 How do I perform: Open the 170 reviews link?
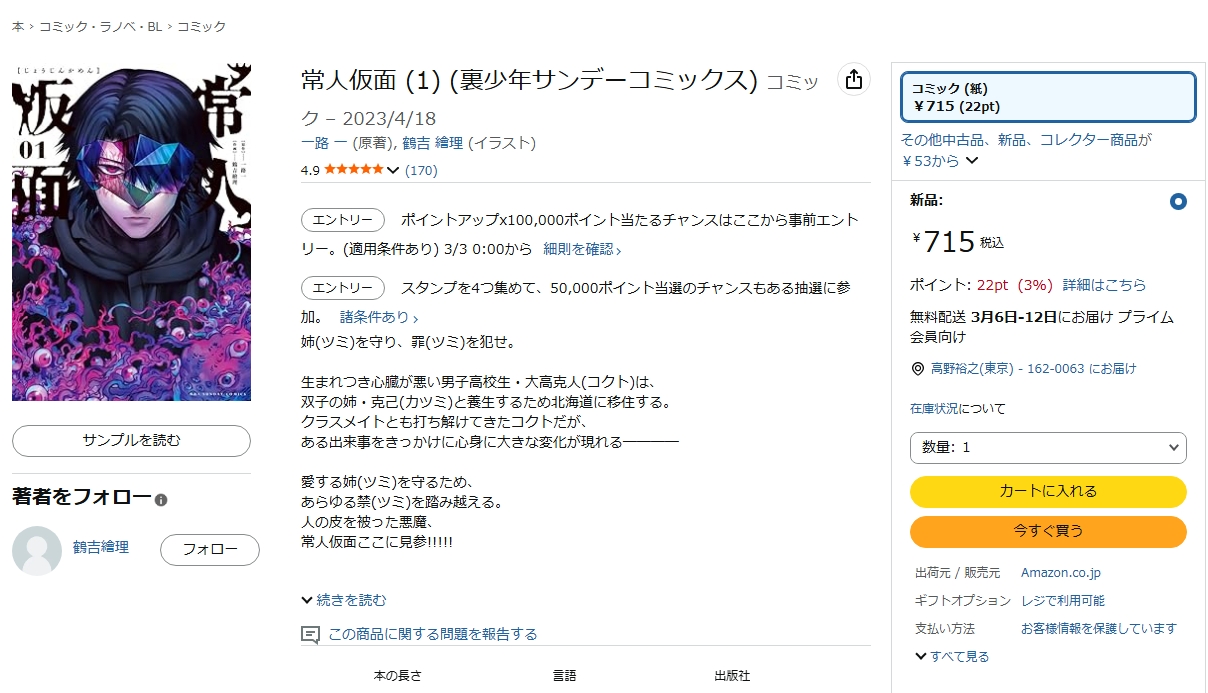pos(421,170)
